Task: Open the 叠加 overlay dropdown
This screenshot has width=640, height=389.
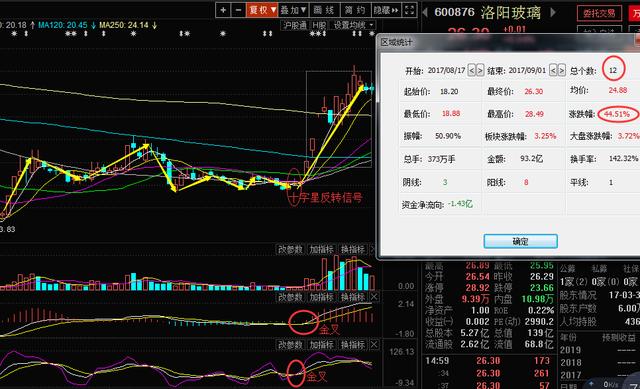Action: 293,10
